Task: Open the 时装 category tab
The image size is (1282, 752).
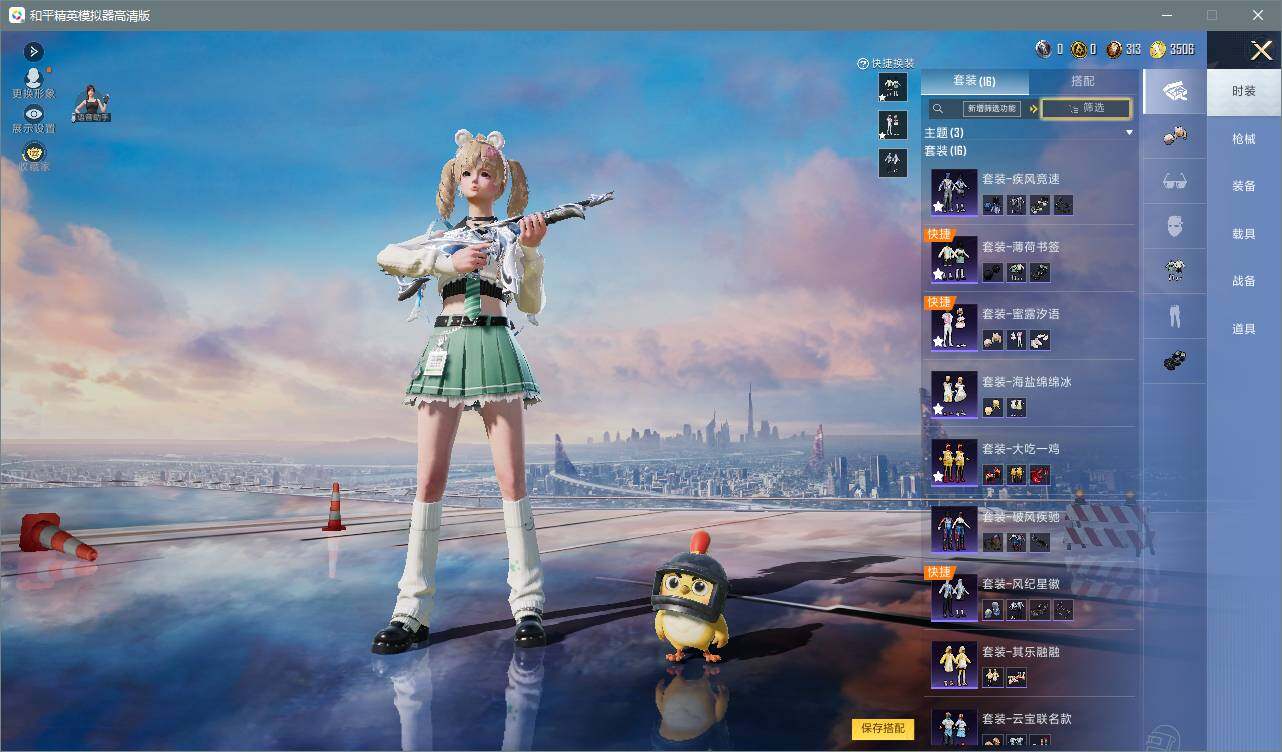Action: 1244,91
